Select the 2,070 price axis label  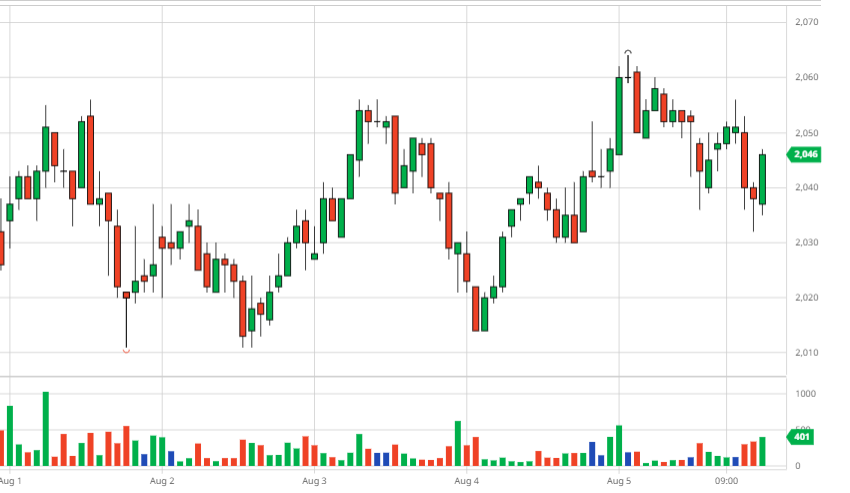(x=807, y=22)
